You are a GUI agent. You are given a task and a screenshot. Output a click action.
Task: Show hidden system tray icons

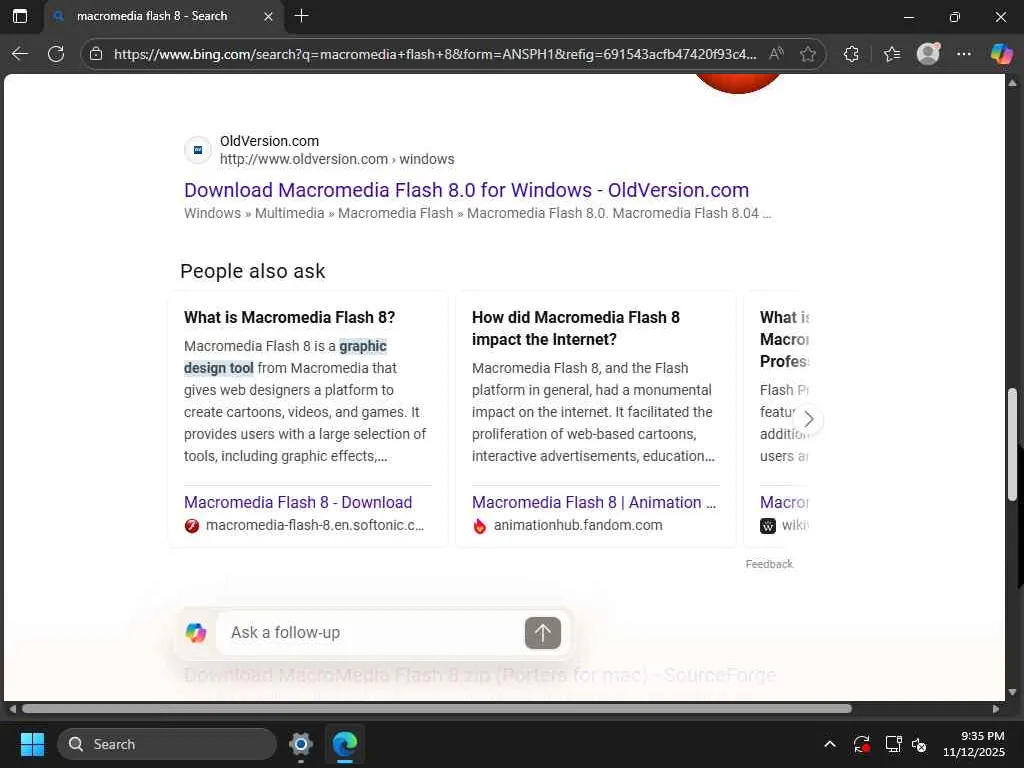click(829, 744)
